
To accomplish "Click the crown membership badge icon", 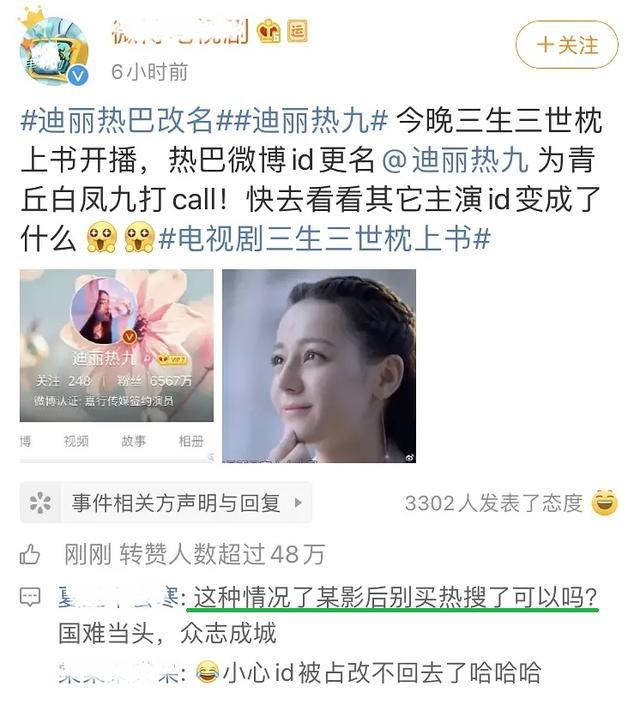I will click(x=269, y=31).
